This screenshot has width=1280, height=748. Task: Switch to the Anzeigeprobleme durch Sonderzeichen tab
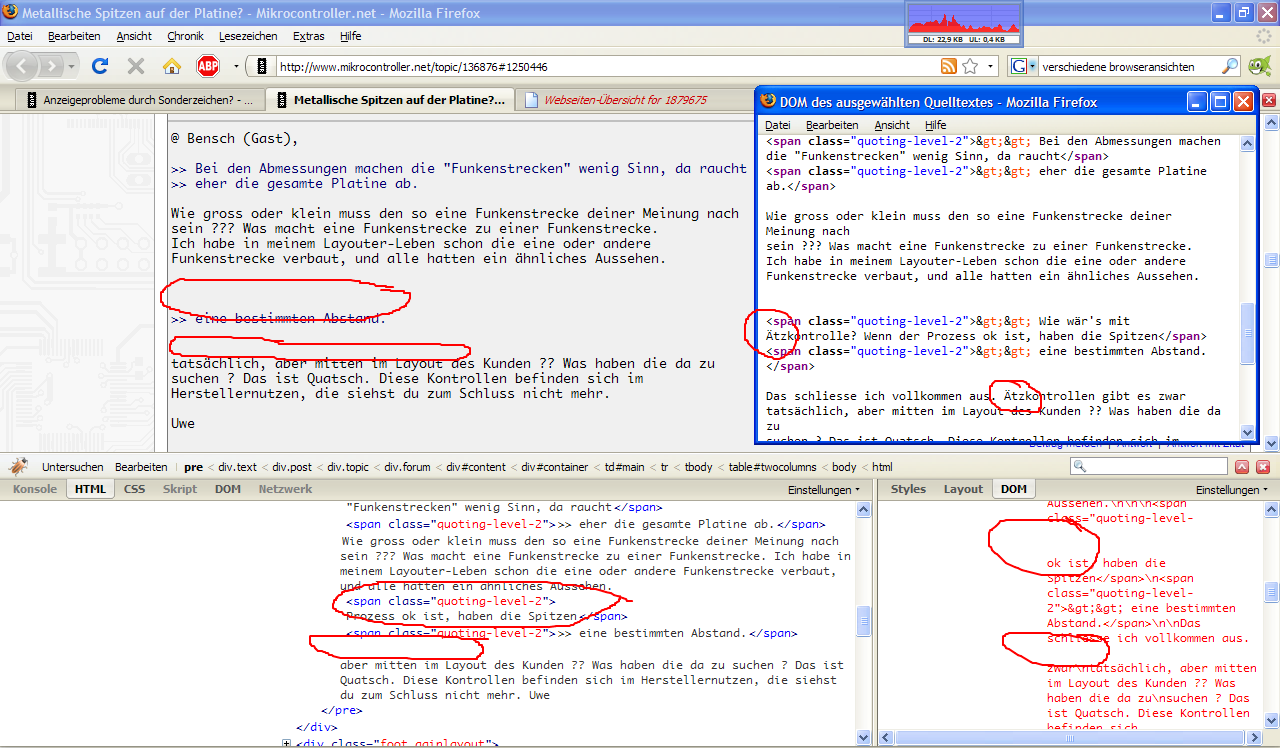pyautogui.click(x=140, y=100)
